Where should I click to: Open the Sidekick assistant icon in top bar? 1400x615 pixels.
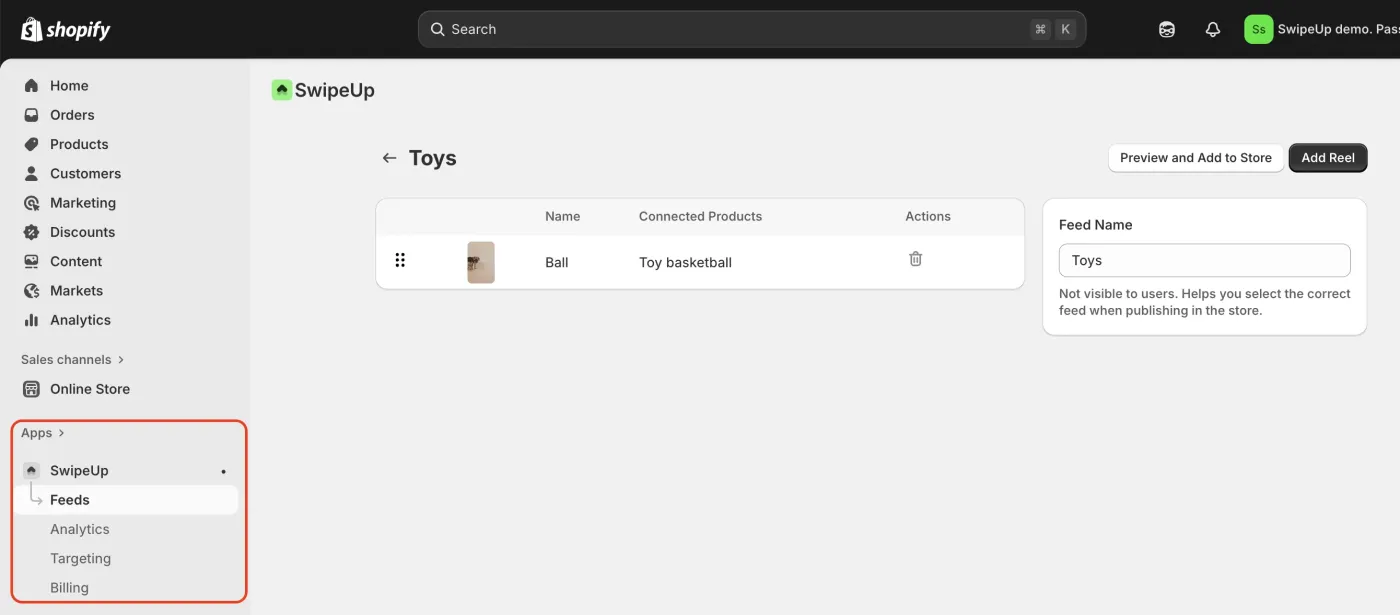(x=1167, y=29)
